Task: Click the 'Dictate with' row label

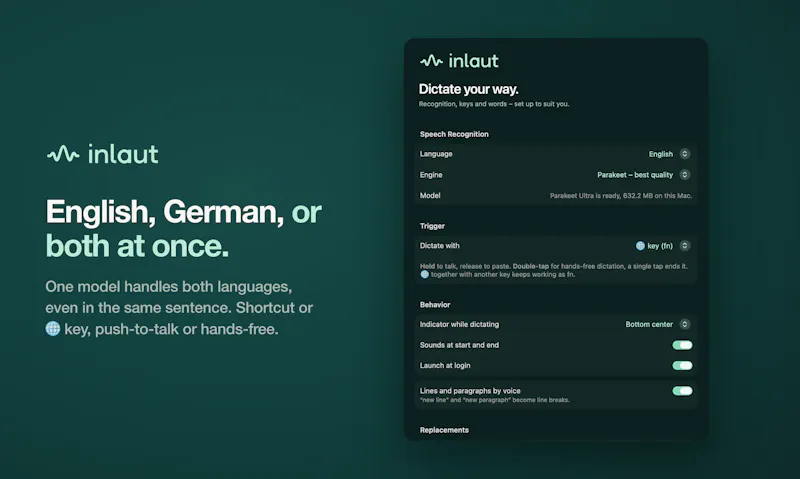Action: [439, 246]
